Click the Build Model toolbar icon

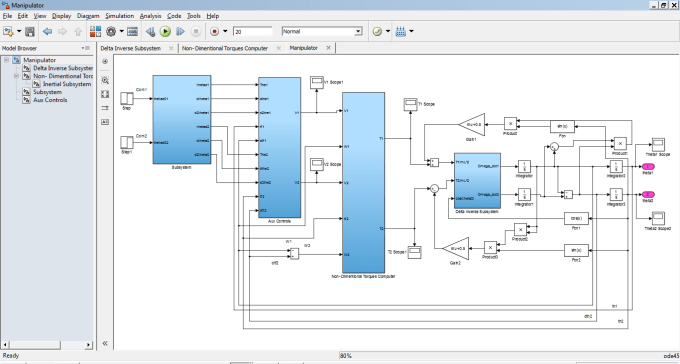point(401,31)
